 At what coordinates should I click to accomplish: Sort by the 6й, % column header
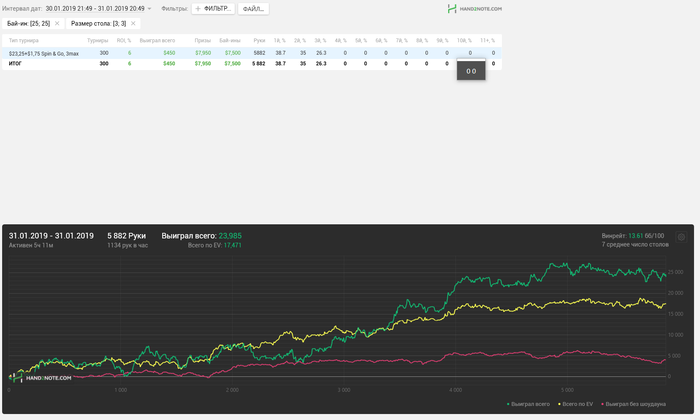(x=381, y=40)
